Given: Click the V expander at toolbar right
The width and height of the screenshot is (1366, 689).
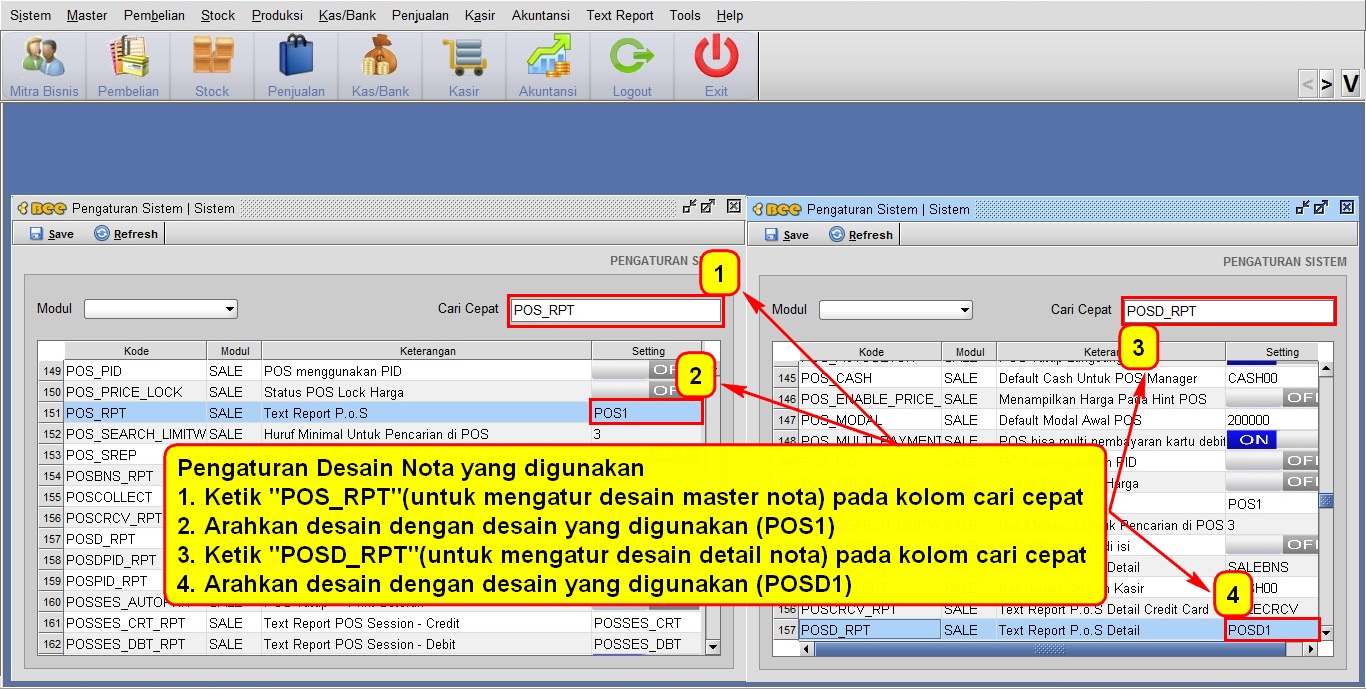Looking at the screenshot, I should [1350, 84].
